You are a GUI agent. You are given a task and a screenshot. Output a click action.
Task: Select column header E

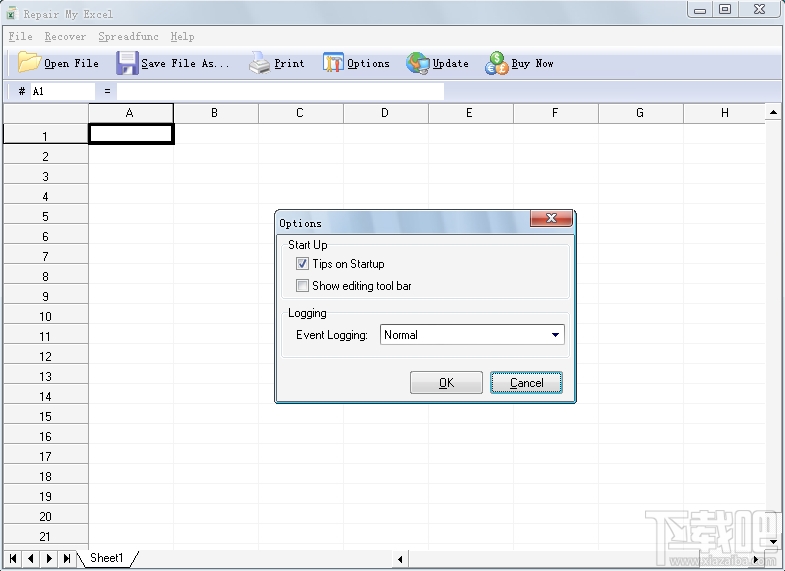pos(471,113)
